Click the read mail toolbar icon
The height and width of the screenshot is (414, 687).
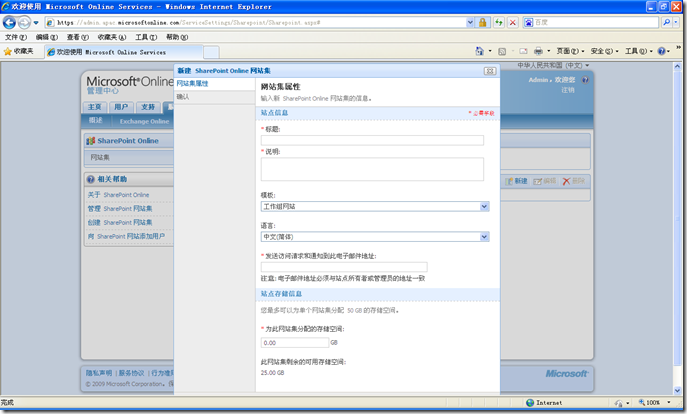coord(523,51)
